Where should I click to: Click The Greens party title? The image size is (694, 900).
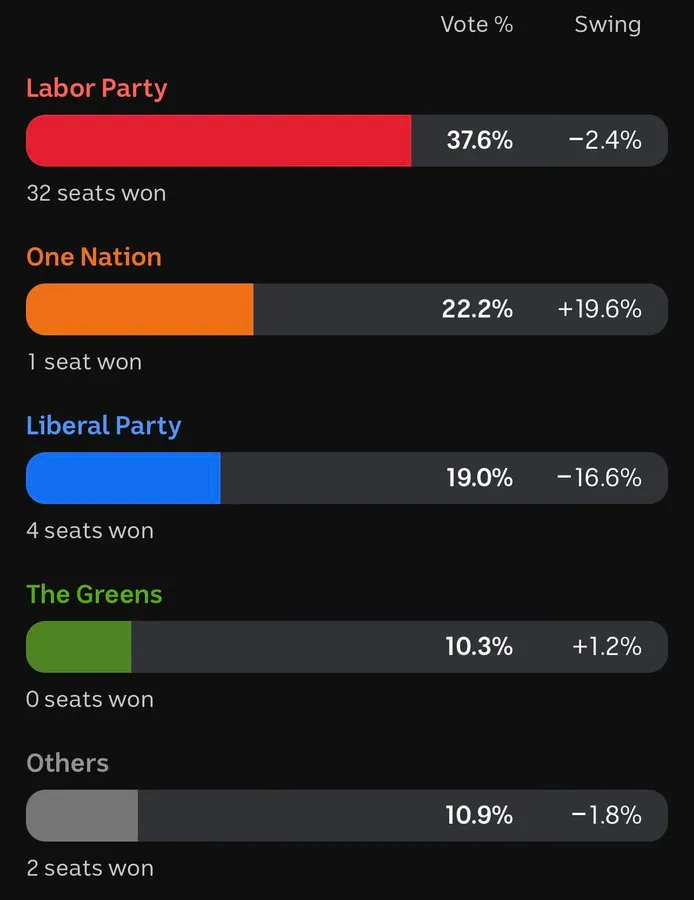click(x=94, y=595)
